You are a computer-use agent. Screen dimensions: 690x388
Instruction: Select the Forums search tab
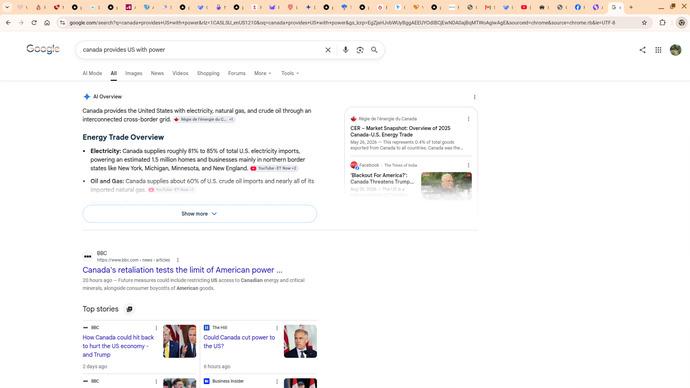pos(237,73)
